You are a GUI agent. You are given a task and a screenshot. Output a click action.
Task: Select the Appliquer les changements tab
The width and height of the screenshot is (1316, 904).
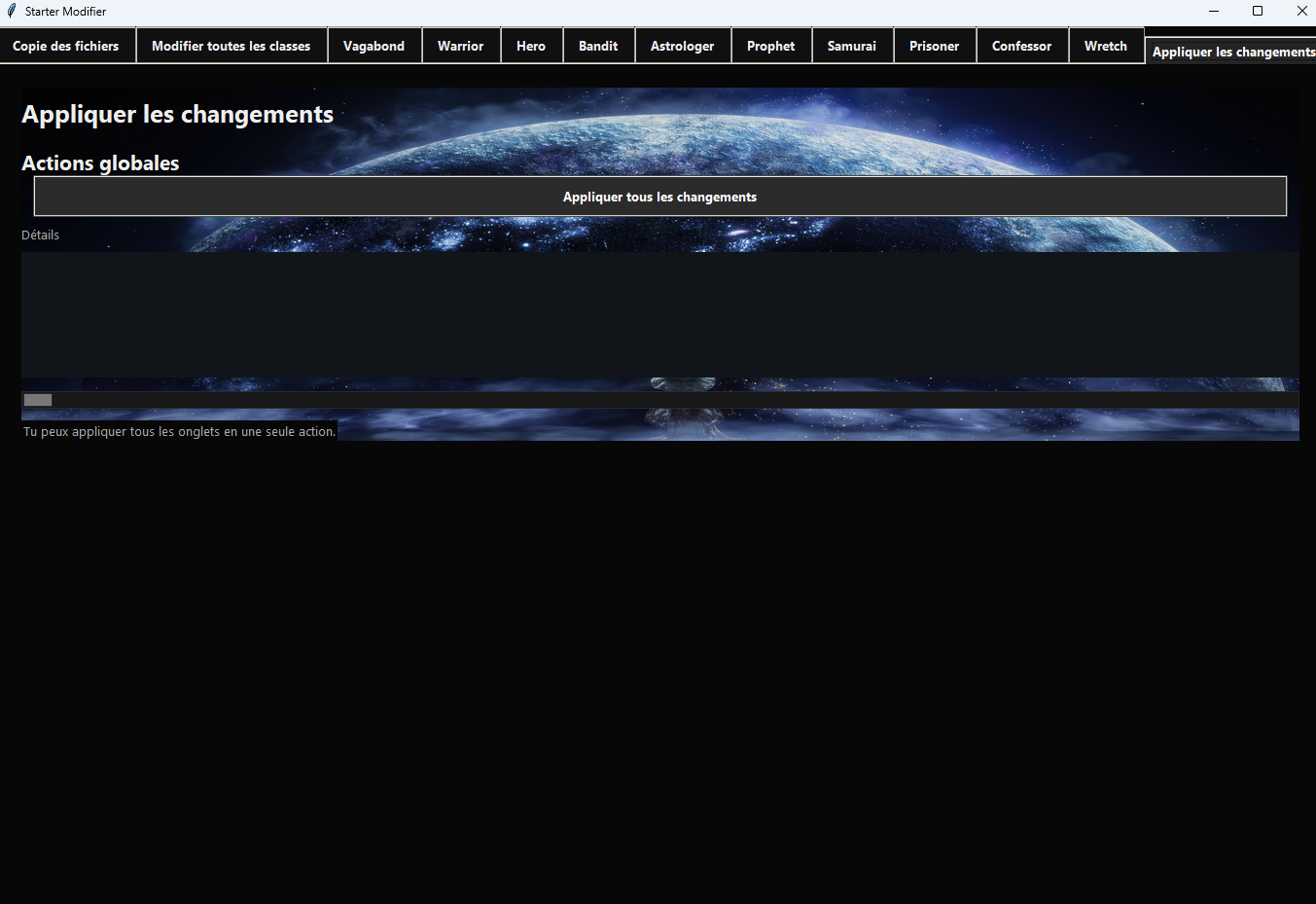click(x=1231, y=52)
